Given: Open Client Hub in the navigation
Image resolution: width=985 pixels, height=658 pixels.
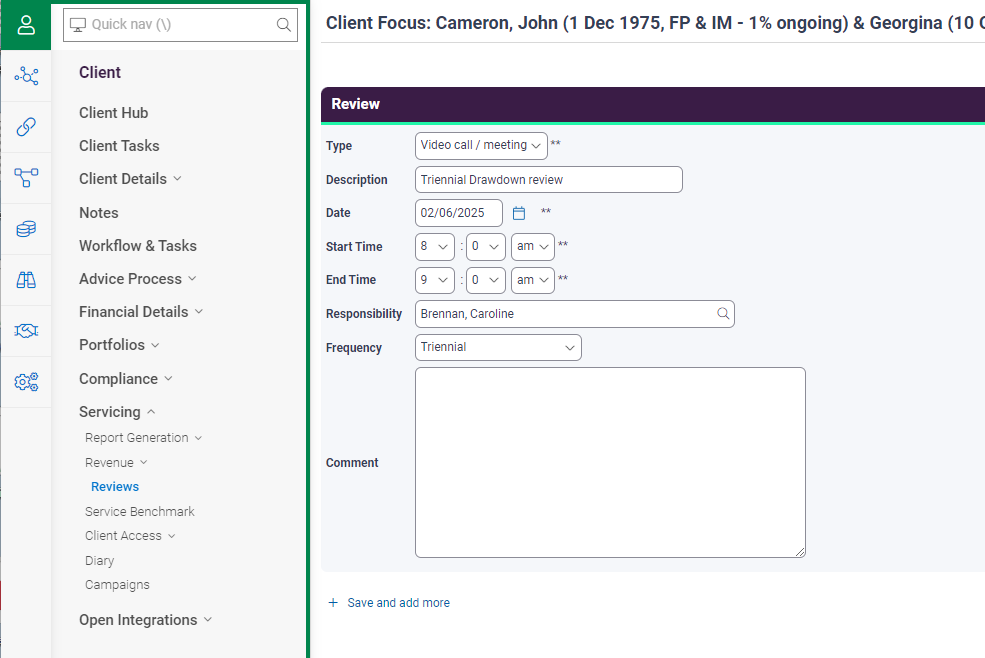Looking at the screenshot, I should pyautogui.click(x=114, y=112).
